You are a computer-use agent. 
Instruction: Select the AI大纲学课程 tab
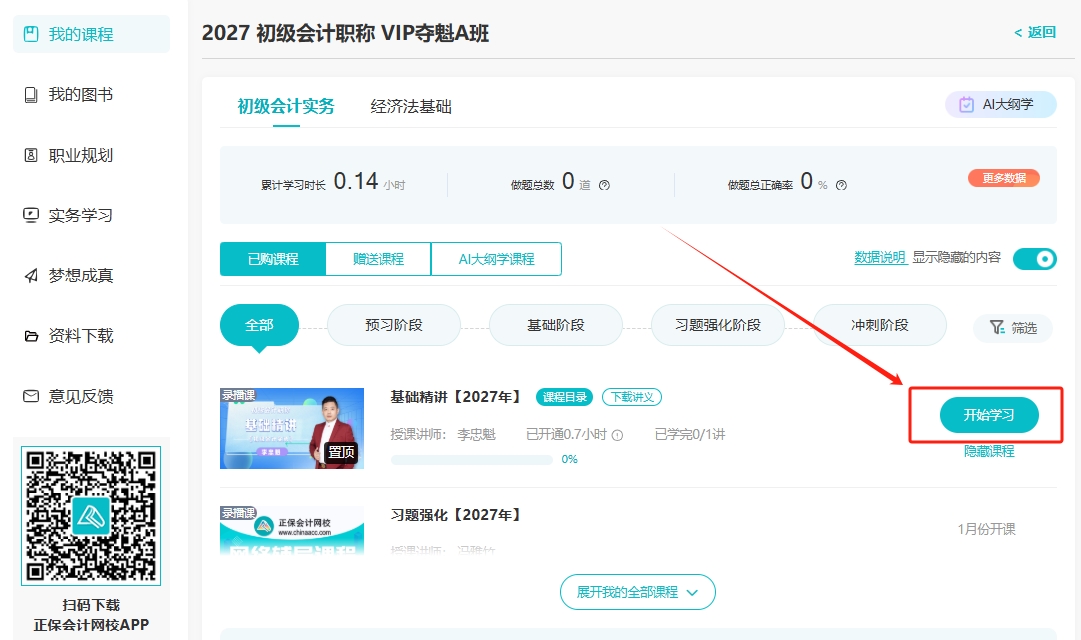(x=496, y=259)
